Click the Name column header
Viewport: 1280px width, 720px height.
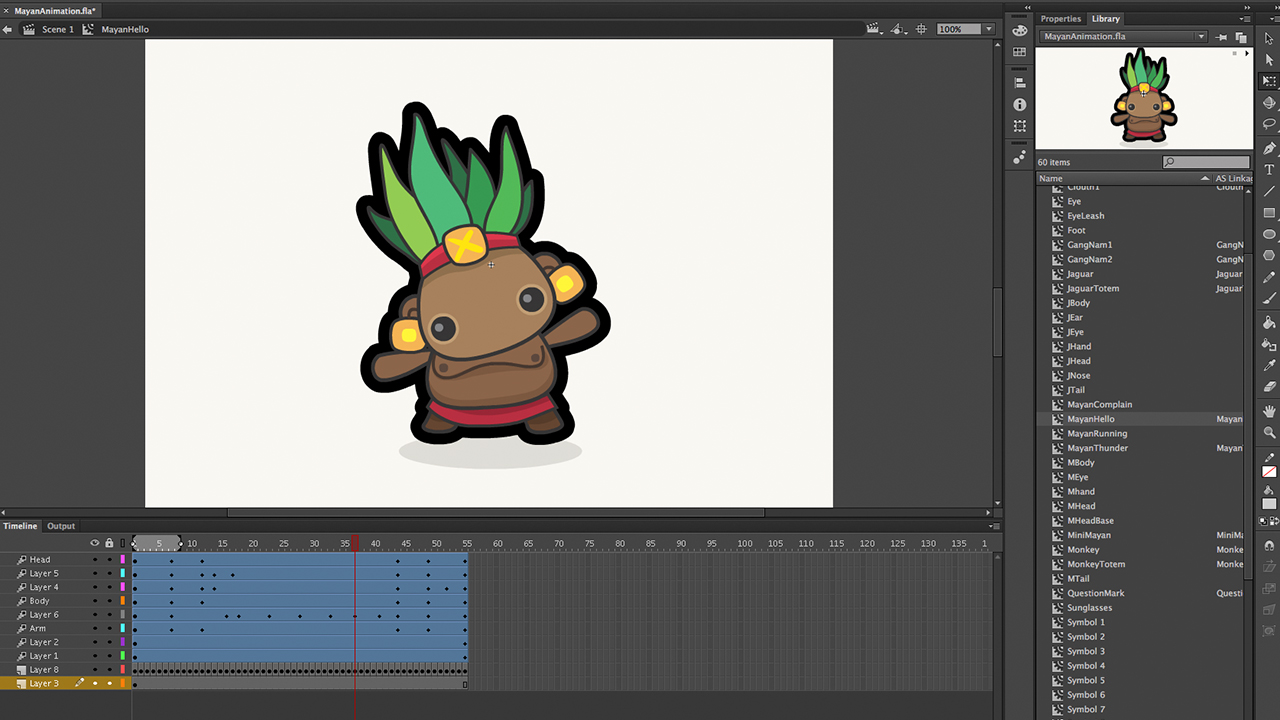click(1124, 178)
